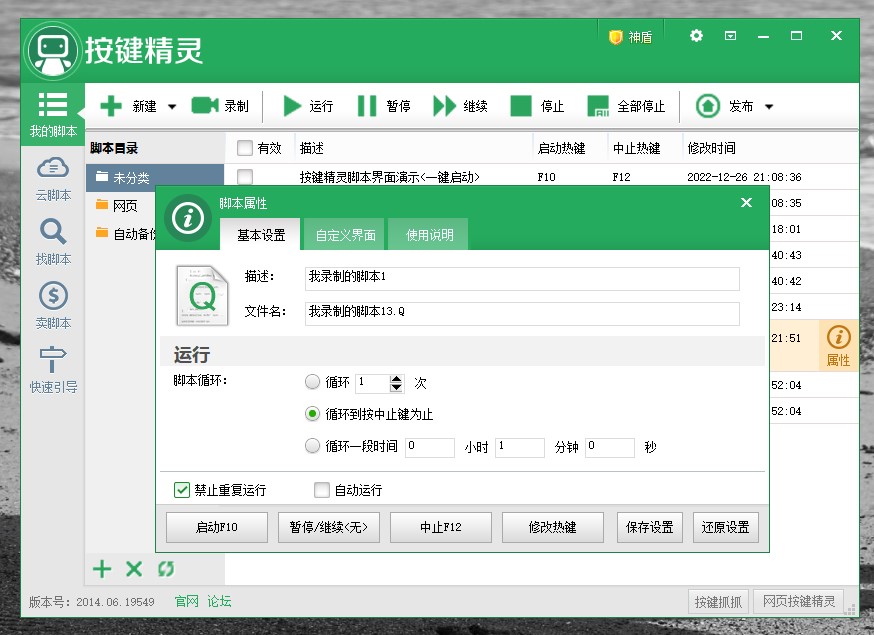The height and width of the screenshot is (635, 874).
Task: Click the 描述 text field
Action: coord(522,279)
